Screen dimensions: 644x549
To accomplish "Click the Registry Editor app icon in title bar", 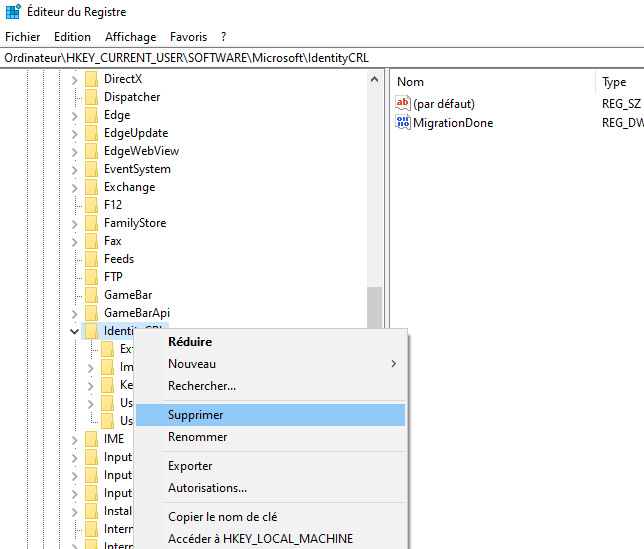I will click(13, 11).
